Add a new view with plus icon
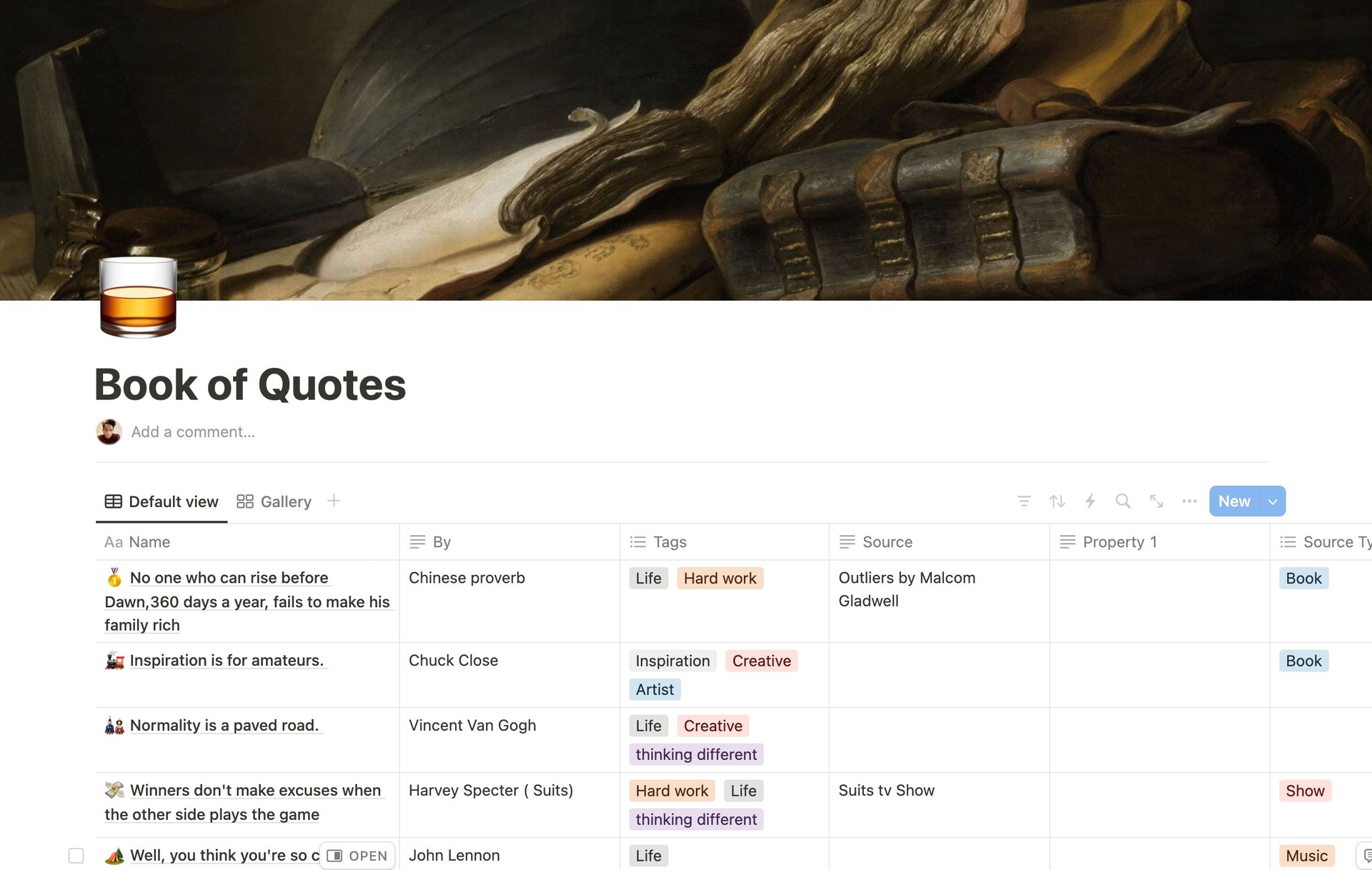 334,501
